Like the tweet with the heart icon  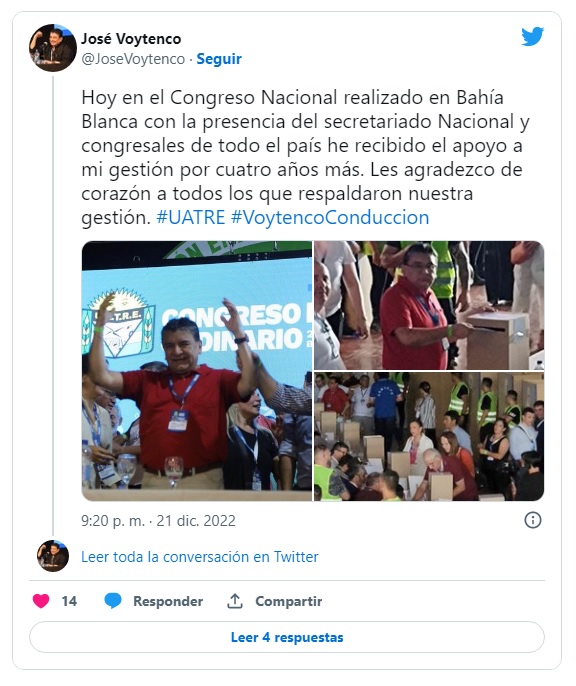(41, 601)
